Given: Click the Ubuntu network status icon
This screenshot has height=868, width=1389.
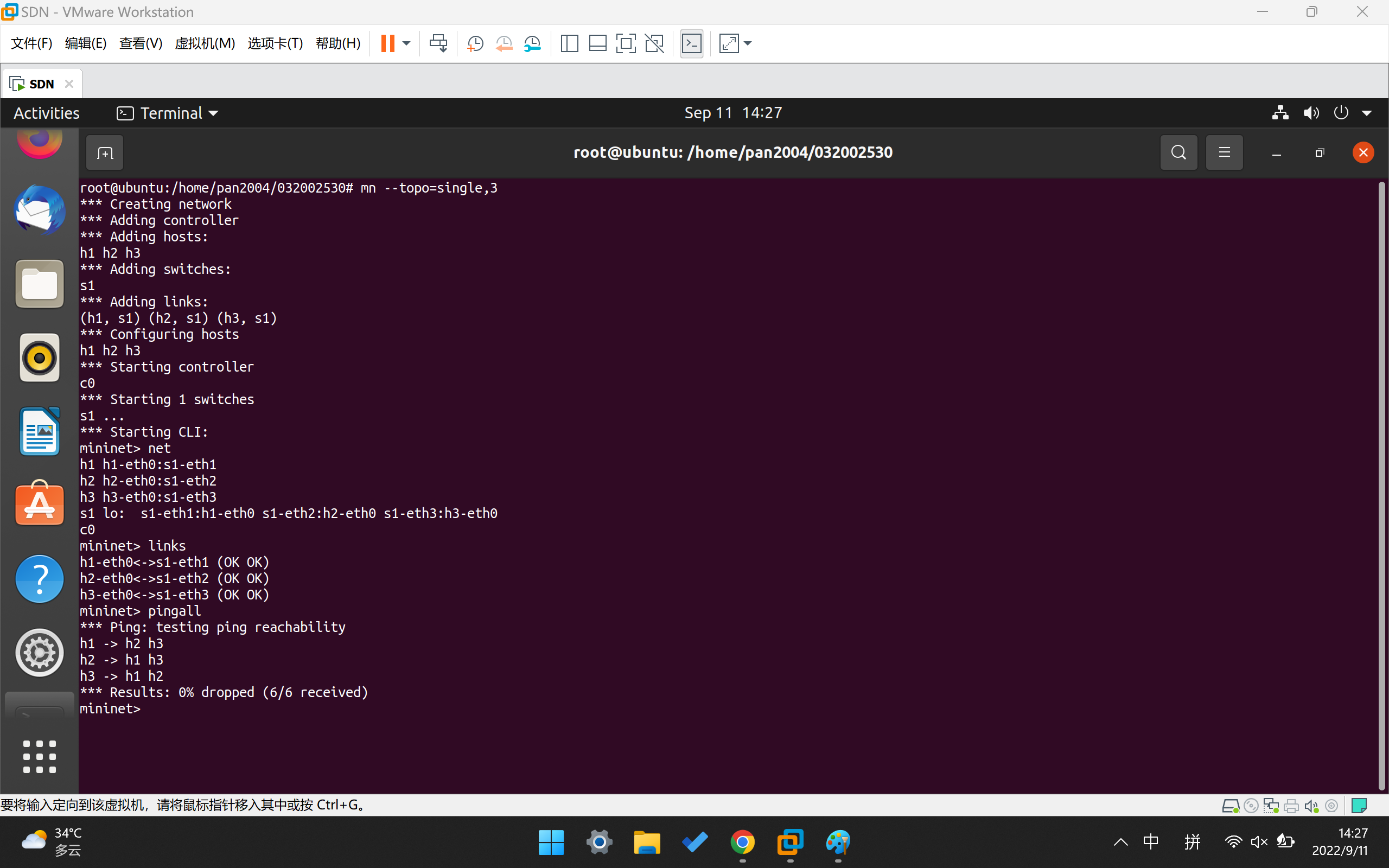Looking at the screenshot, I should tap(1280, 113).
